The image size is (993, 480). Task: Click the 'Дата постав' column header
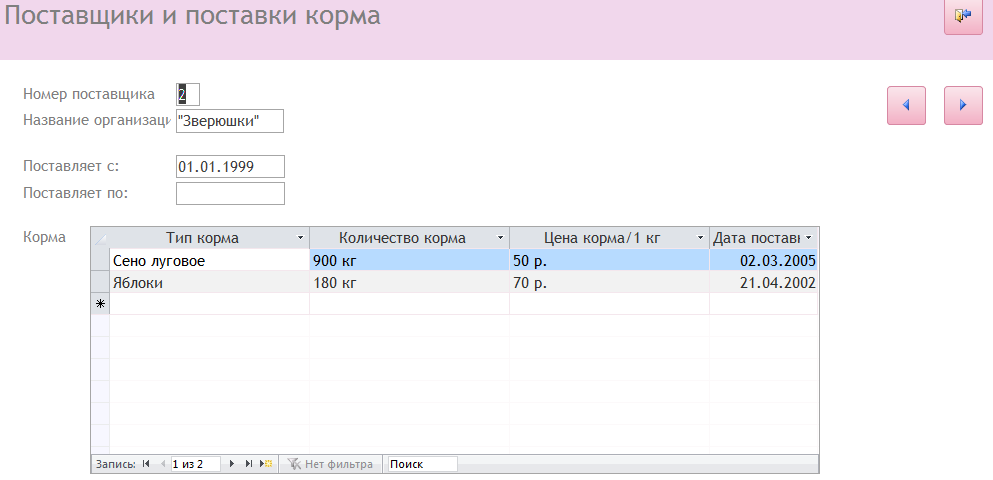(x=764, y=238)
